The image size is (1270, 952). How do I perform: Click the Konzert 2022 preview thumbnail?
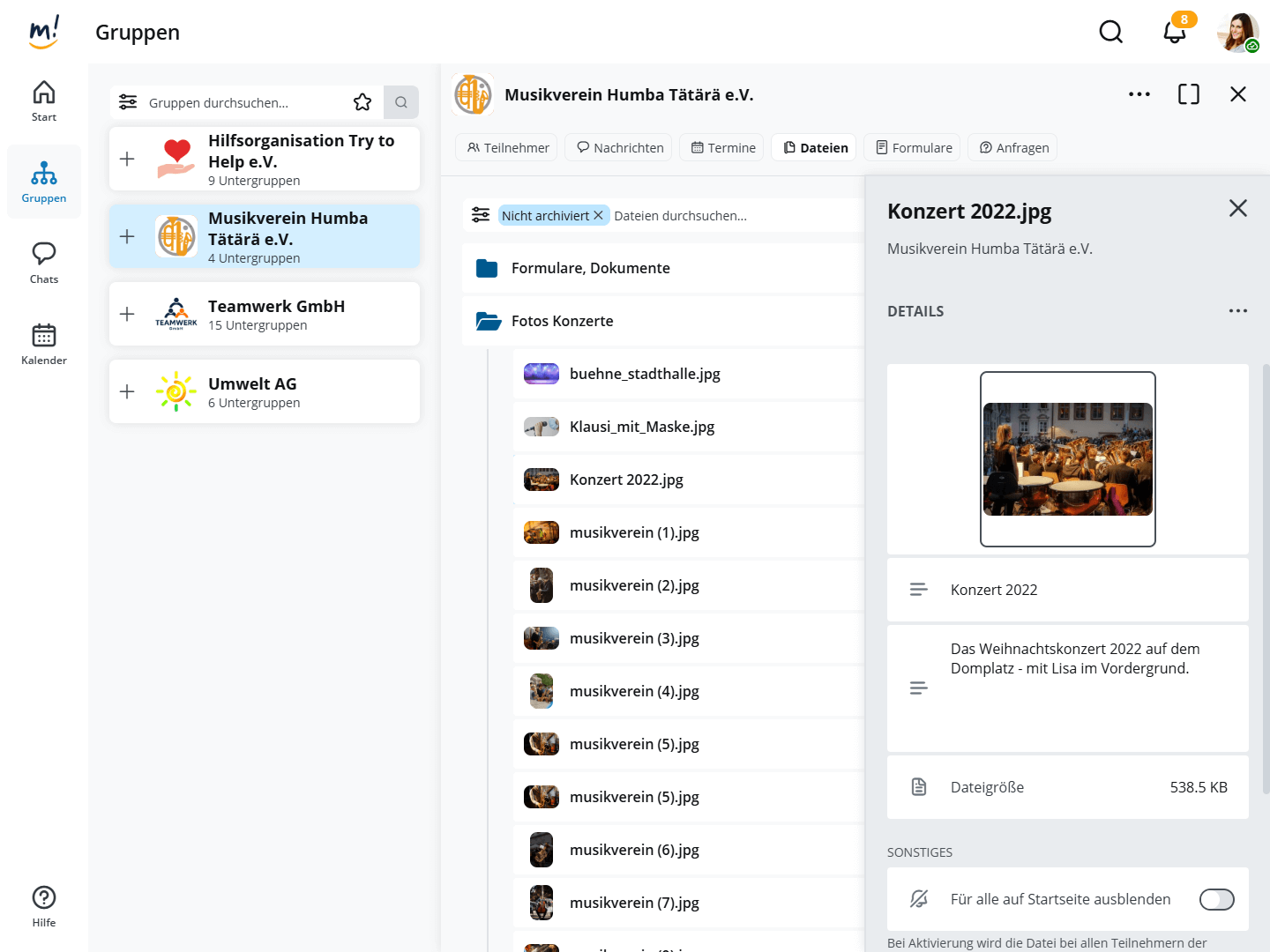tap(1067, 459)
